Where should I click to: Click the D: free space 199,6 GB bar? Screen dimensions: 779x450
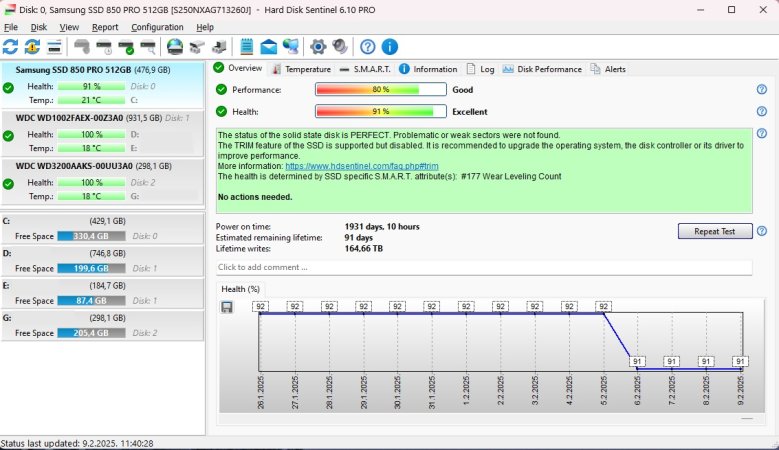coord(91,268)
